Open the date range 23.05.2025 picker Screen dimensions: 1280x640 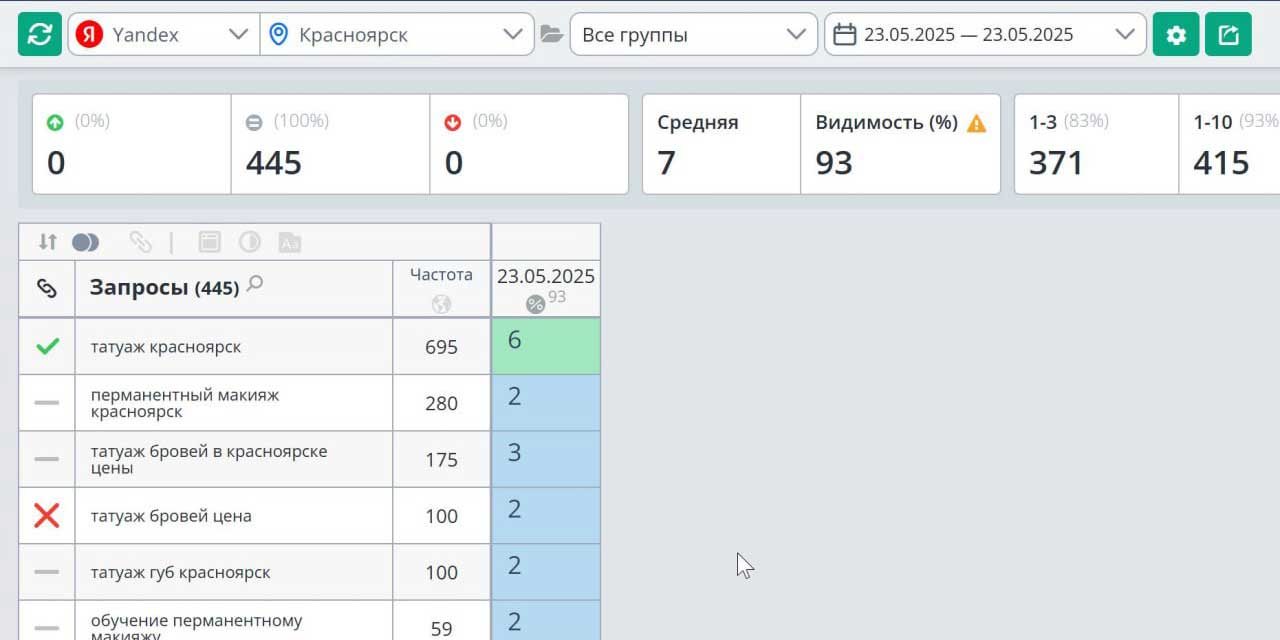[x=984, y=35]
